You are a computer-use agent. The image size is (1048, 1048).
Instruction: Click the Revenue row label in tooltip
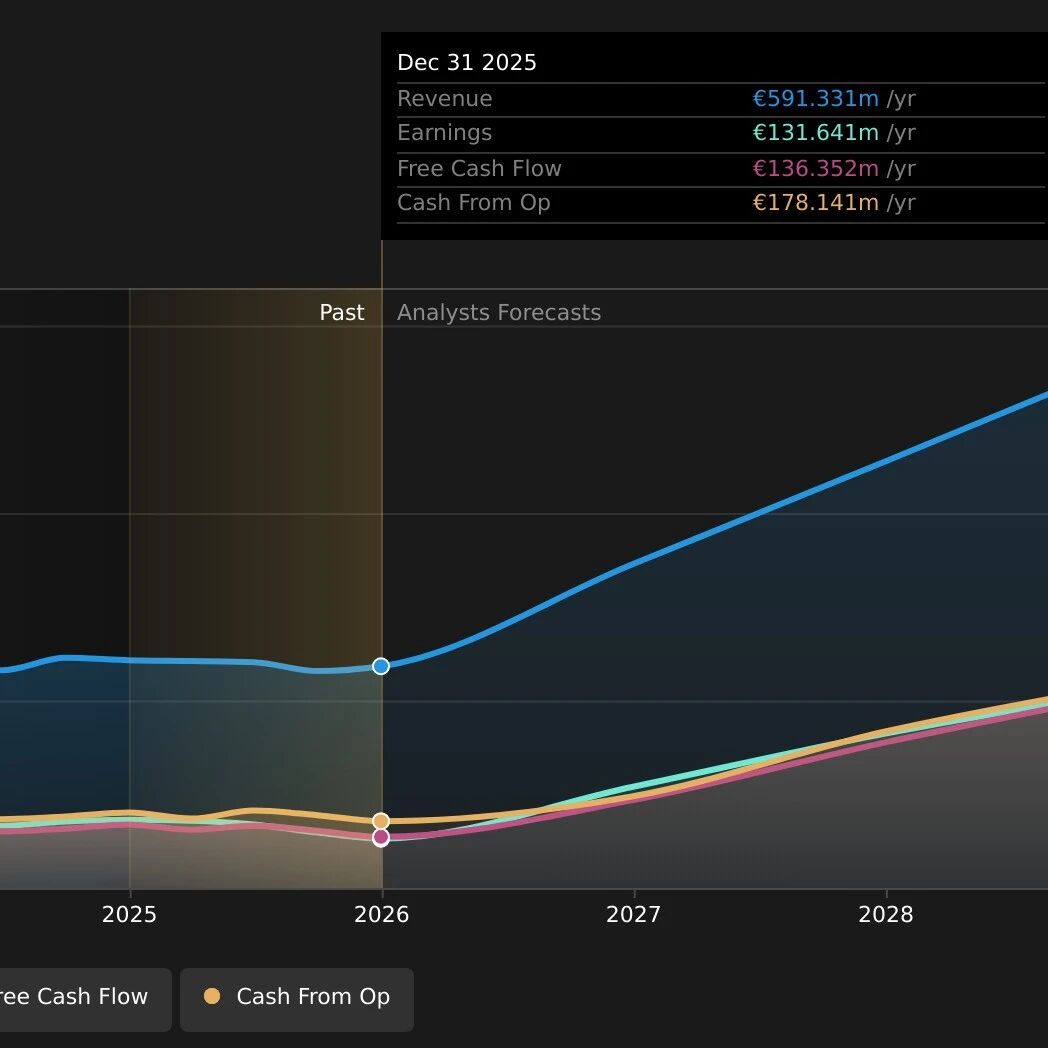point(445,99)
